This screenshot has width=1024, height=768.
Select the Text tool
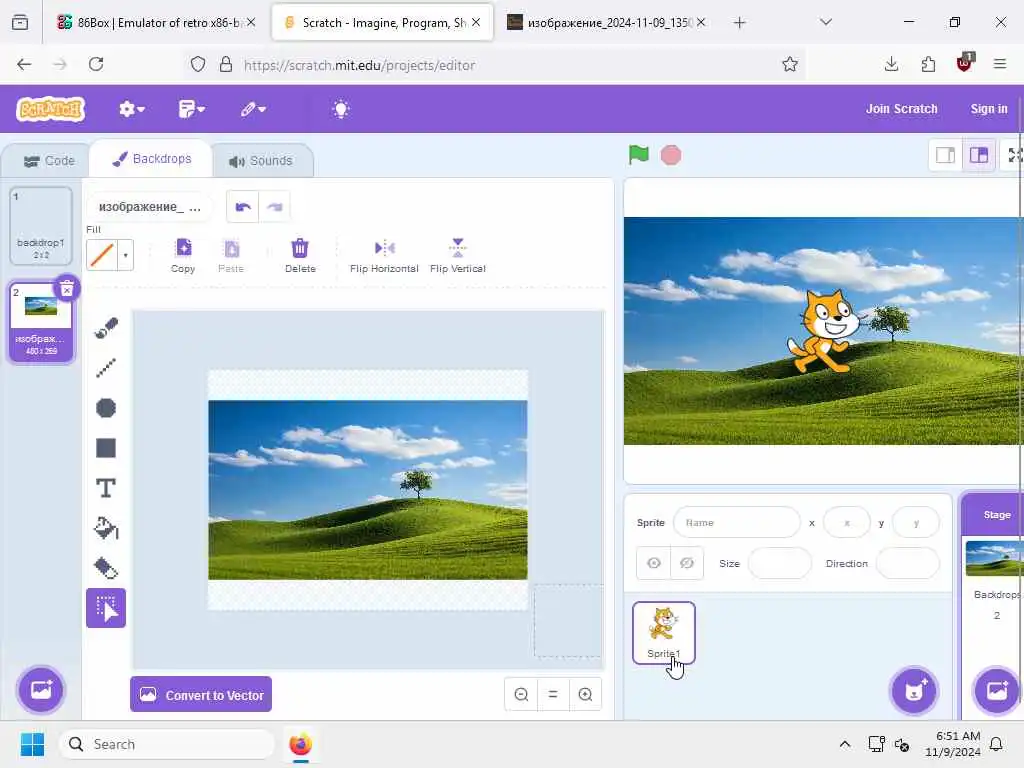click(x=106, y=488)
